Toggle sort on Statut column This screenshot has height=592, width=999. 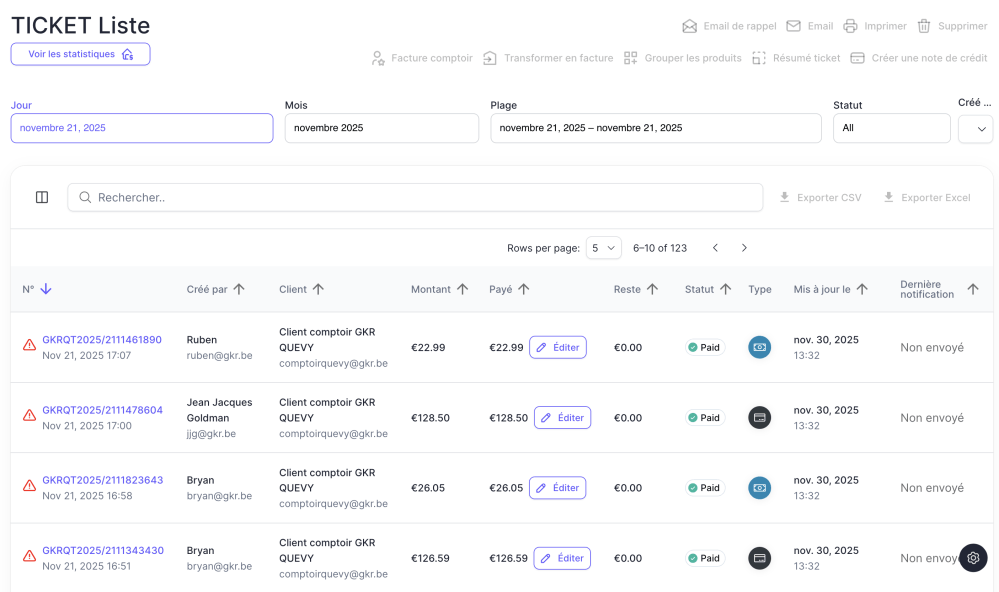pos(723,289)
